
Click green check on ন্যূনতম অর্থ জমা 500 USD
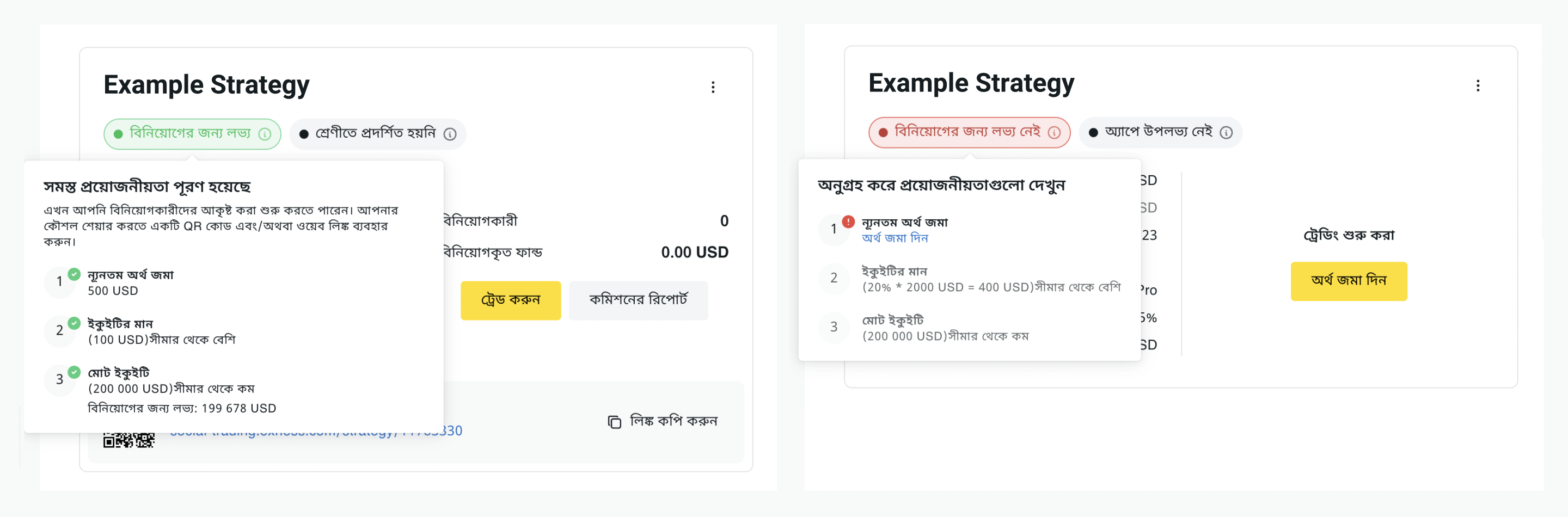(x=73, y=274)
